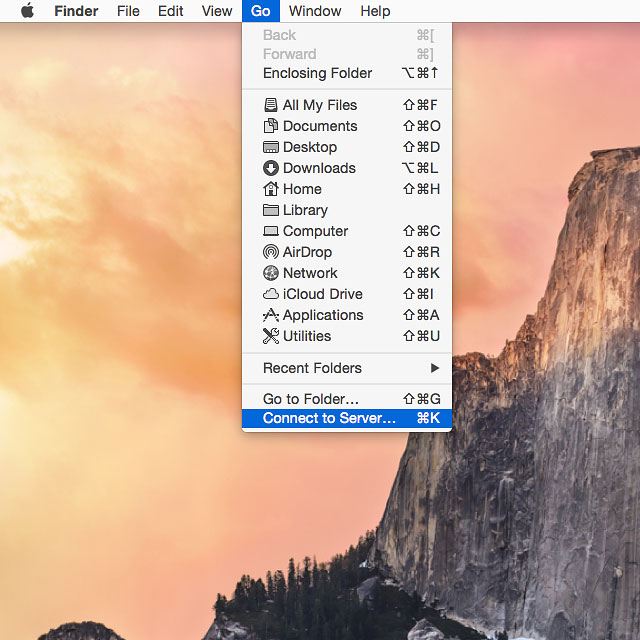Click the AirDrop icon
Image resolution: width=640 pixels, height=640 pixels.
(x=271, y=252)
